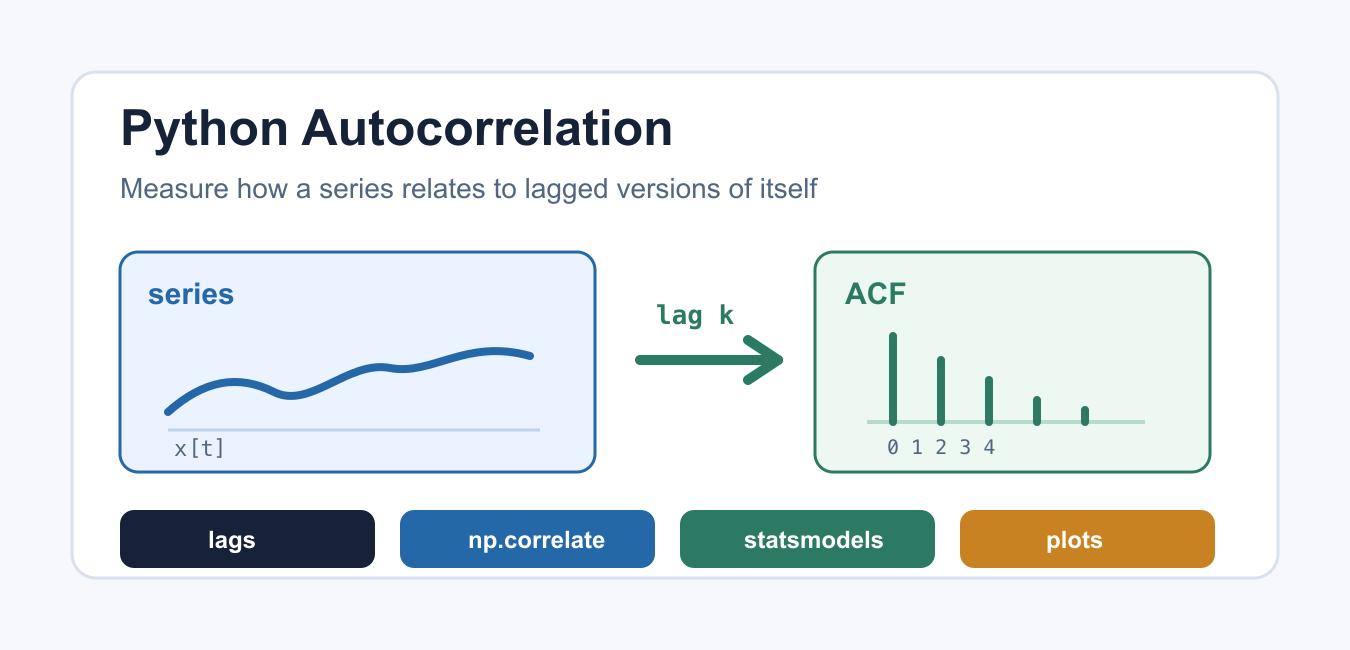Click the 'ACF' panel heading
The image size is (1350, 650).
pyautogui.click(x=875, y=294)
